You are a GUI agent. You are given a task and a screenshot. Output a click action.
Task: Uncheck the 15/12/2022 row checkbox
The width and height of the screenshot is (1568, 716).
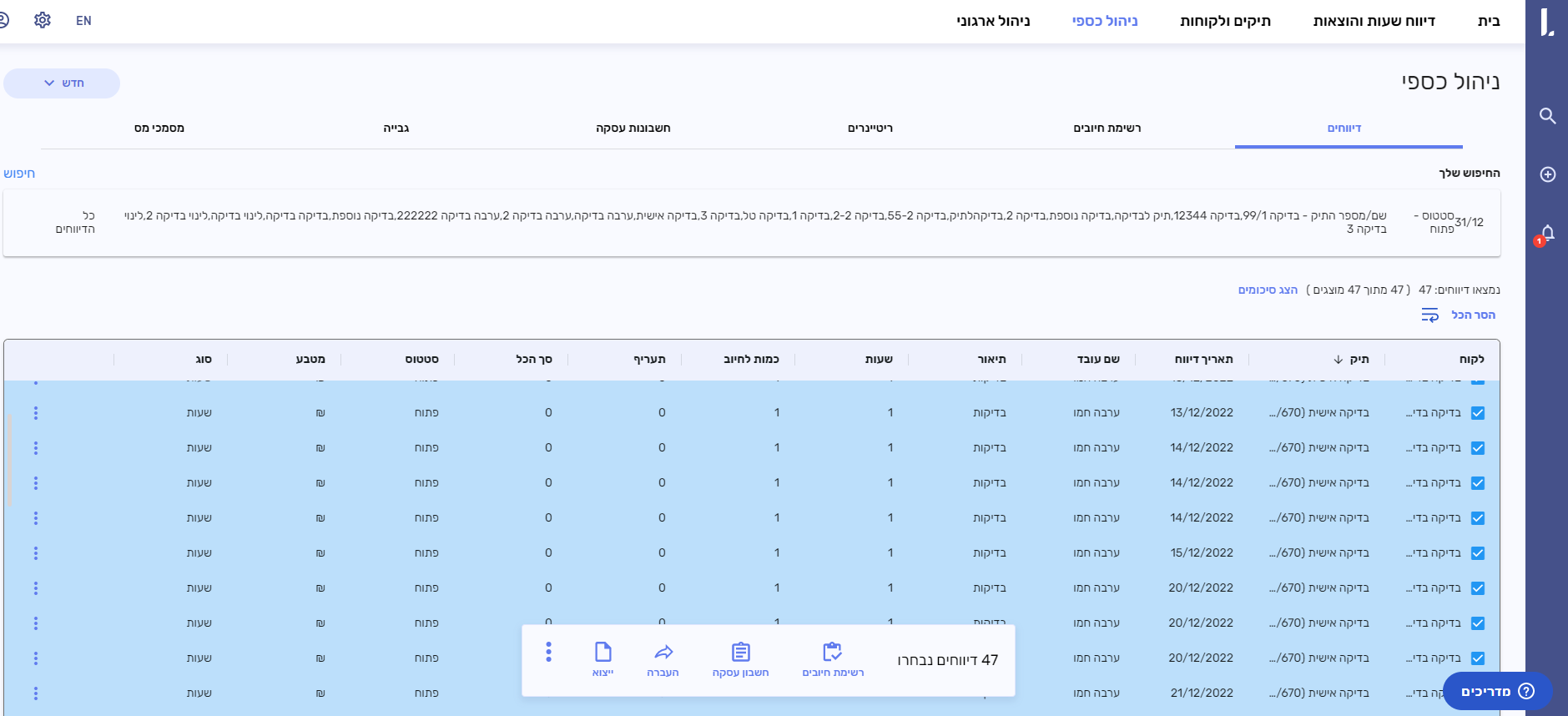pos(1478,553)
